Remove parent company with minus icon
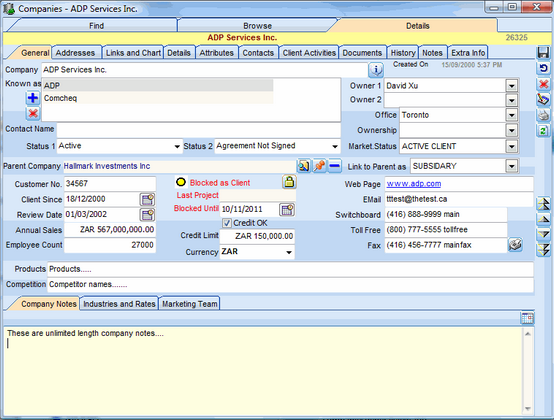 click(x=335, y=166)
